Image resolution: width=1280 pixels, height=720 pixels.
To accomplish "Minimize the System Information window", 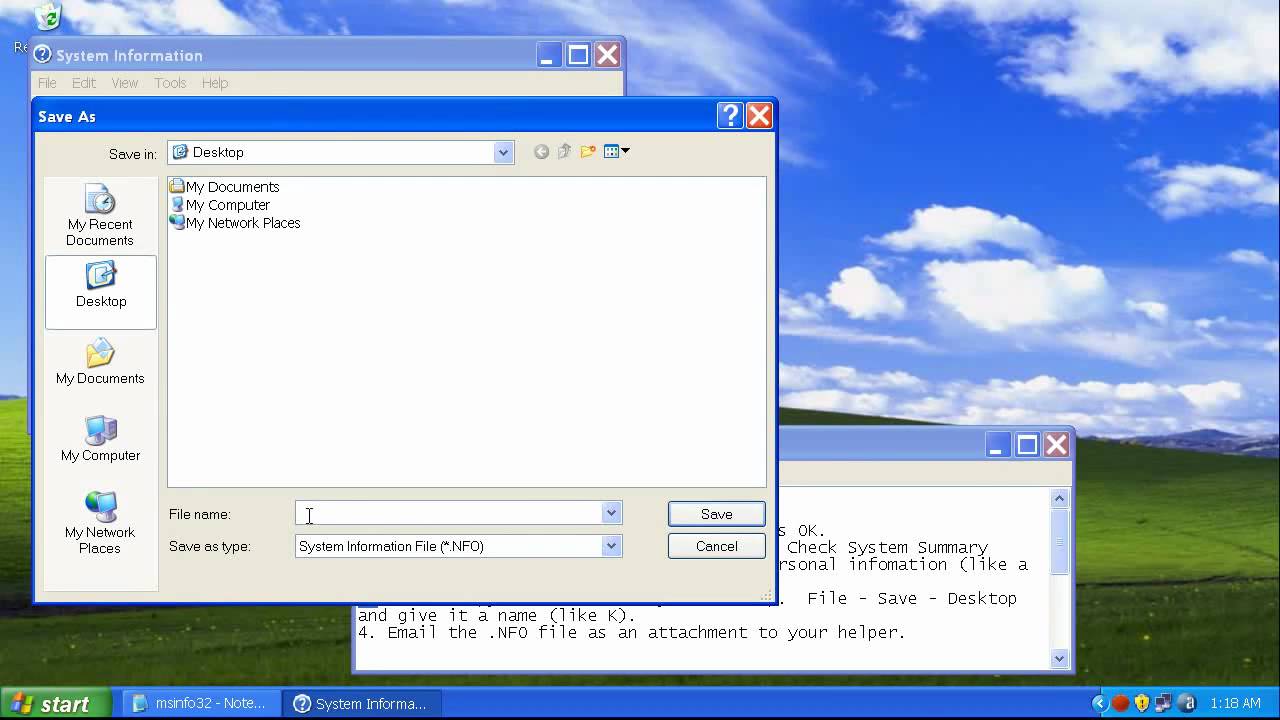I will pos(549,55).
